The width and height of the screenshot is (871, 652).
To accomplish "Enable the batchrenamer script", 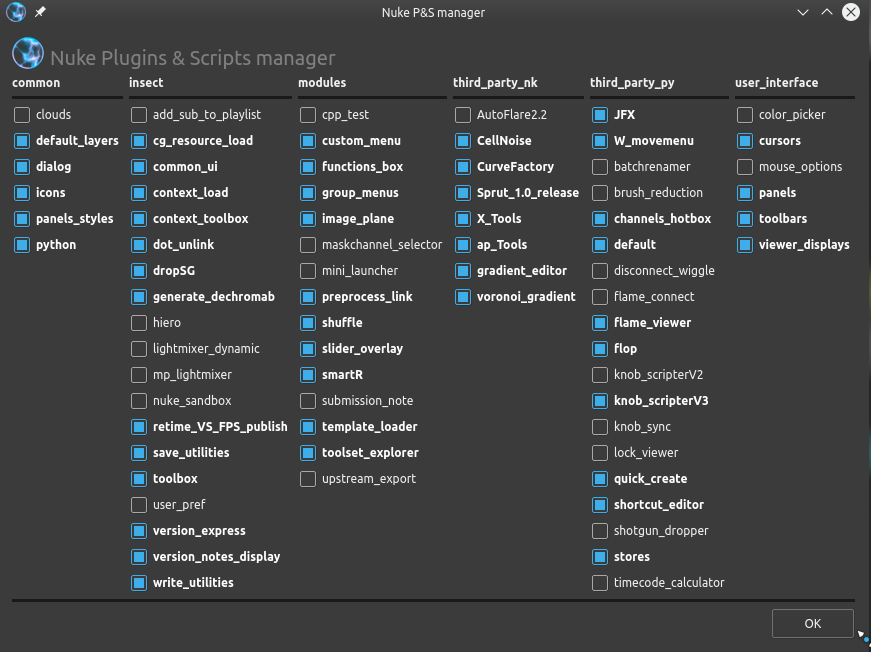I will [599, 166].
